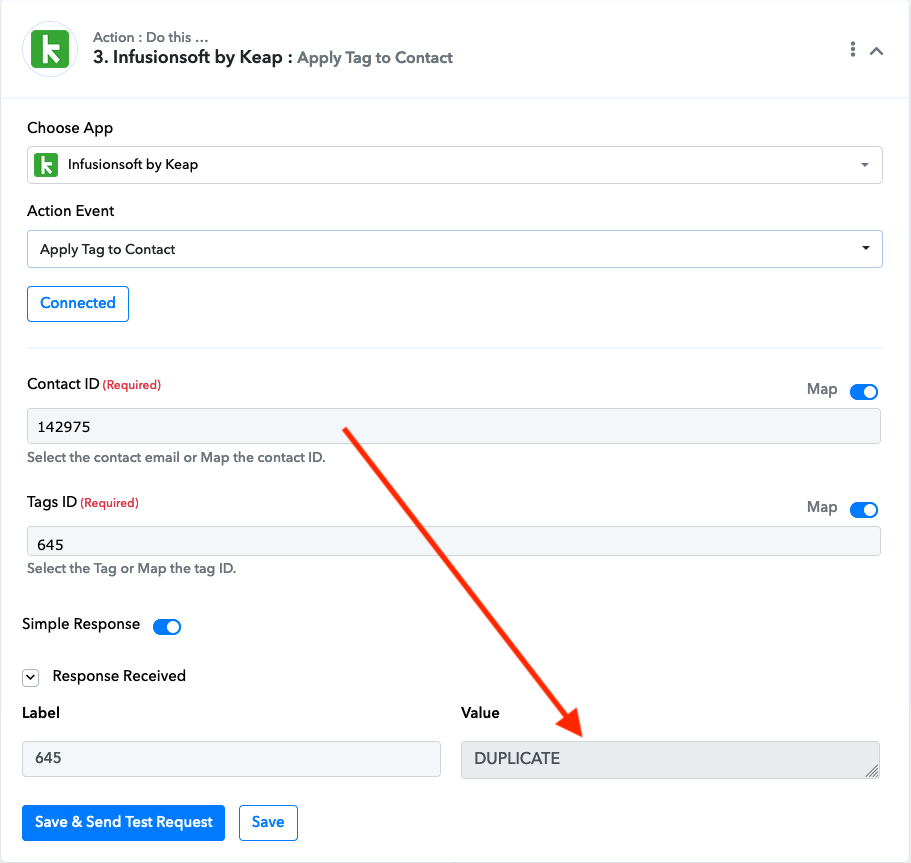911x863 pixels.
Task: Open the three-dot action menu
Action: tap(852, 49)
